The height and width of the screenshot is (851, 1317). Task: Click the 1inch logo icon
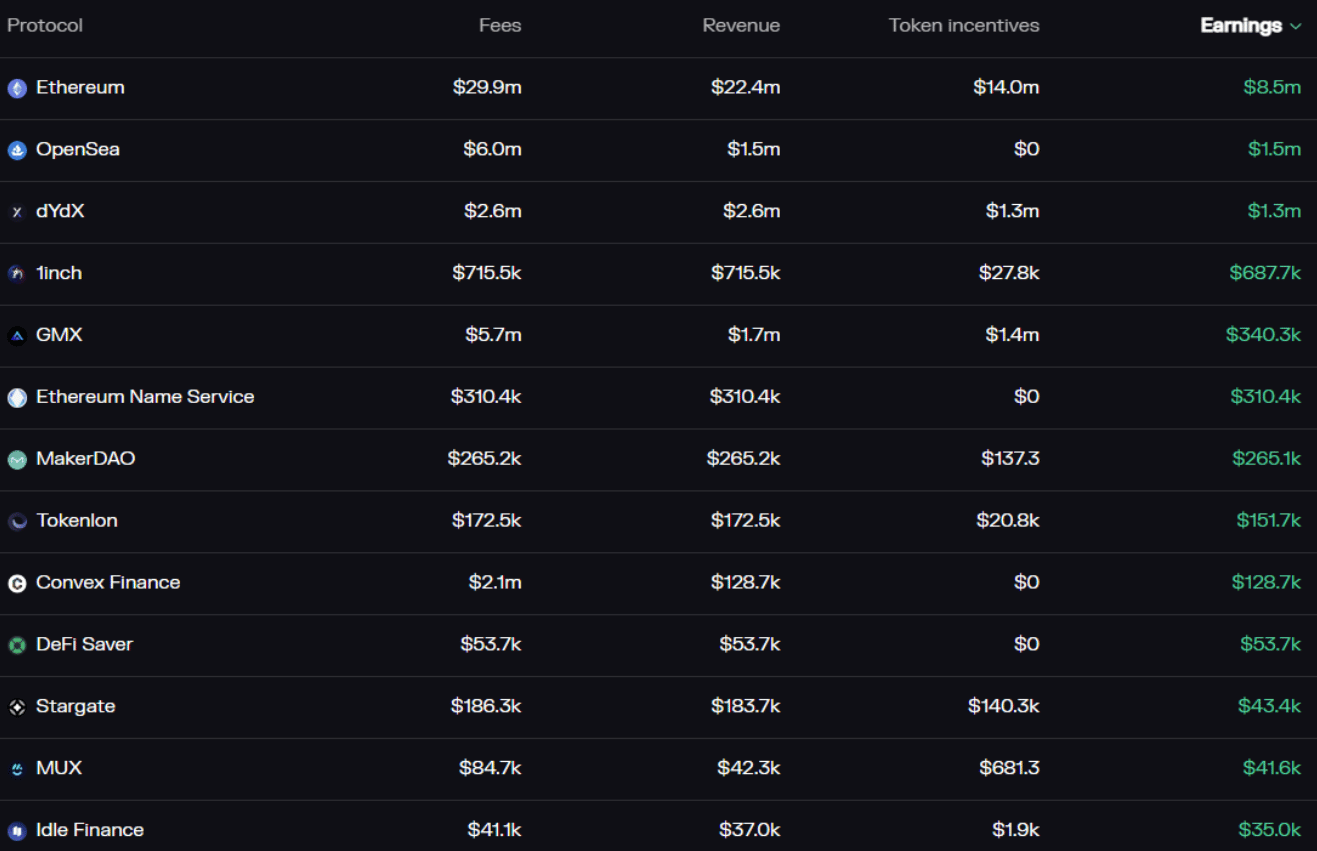[17, 274]
